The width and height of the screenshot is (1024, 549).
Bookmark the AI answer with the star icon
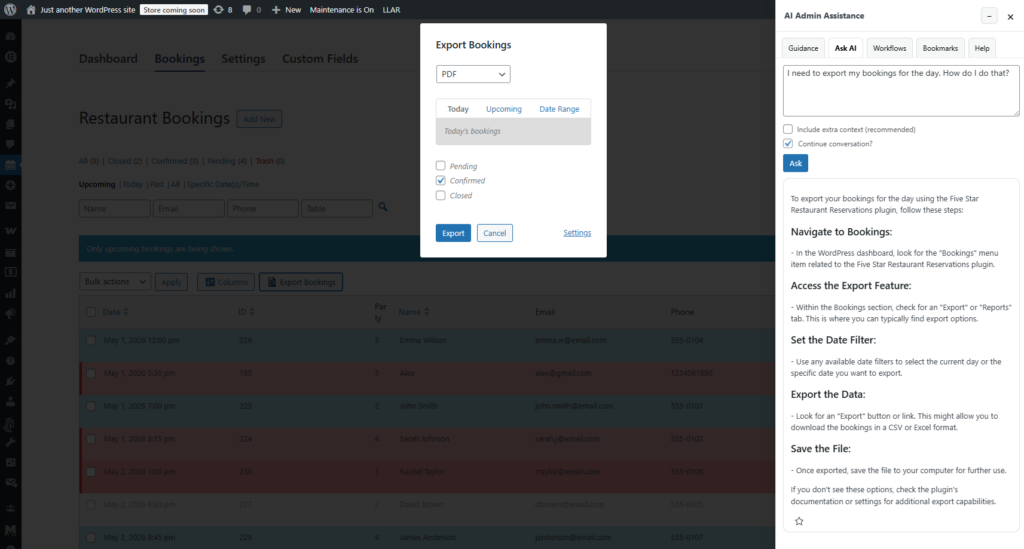799,521
